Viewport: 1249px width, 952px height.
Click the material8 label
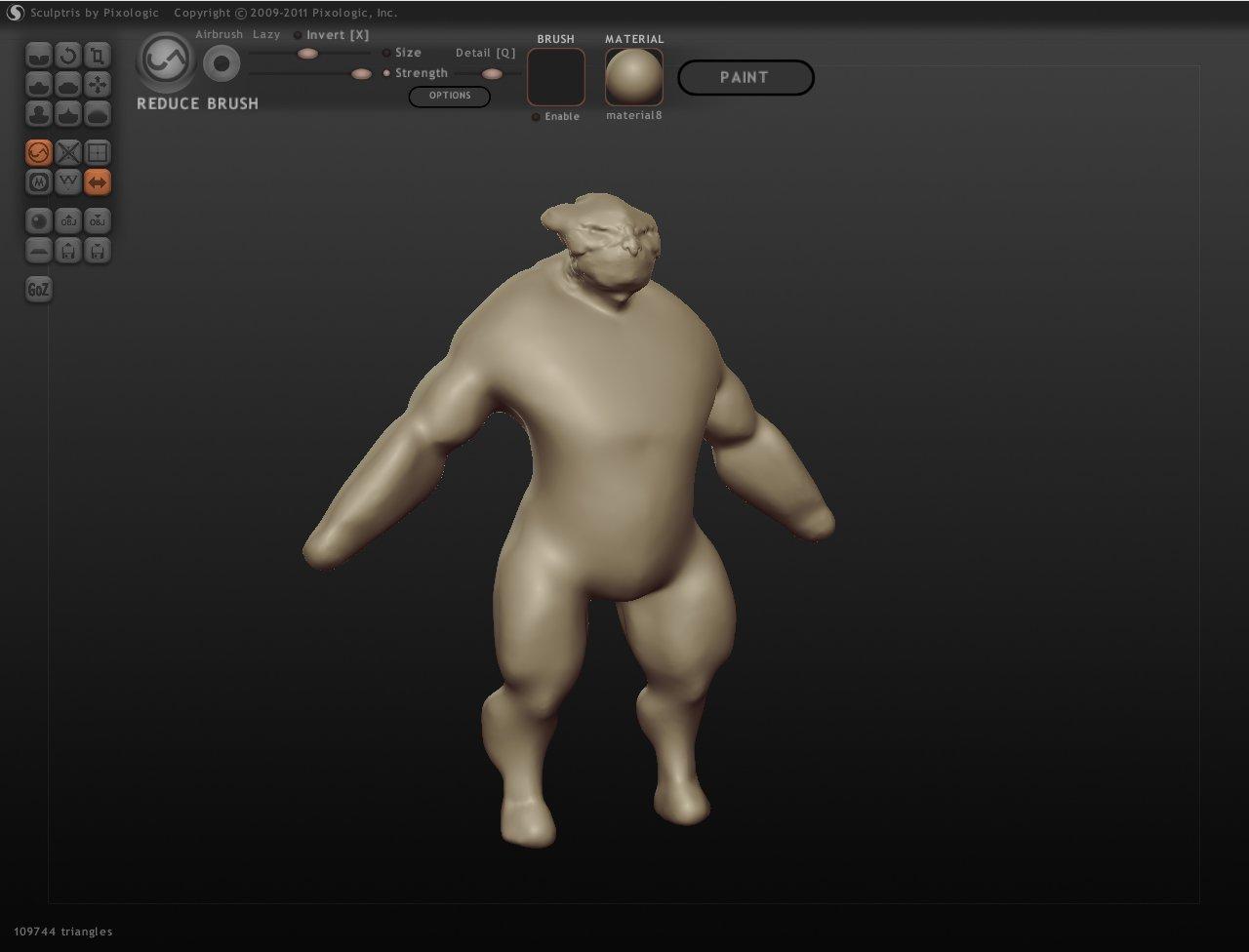634,116
